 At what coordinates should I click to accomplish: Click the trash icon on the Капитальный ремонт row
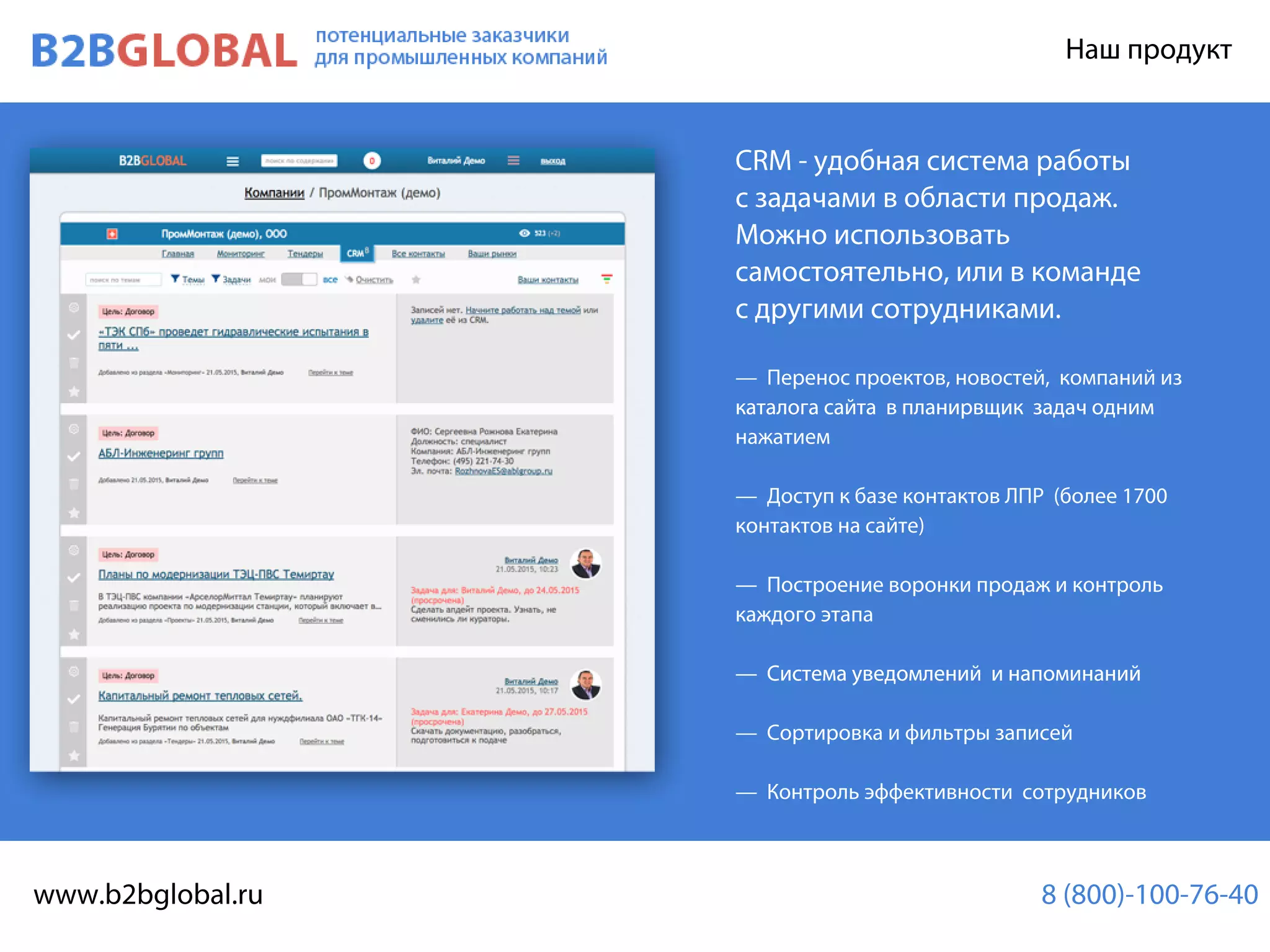74,727
